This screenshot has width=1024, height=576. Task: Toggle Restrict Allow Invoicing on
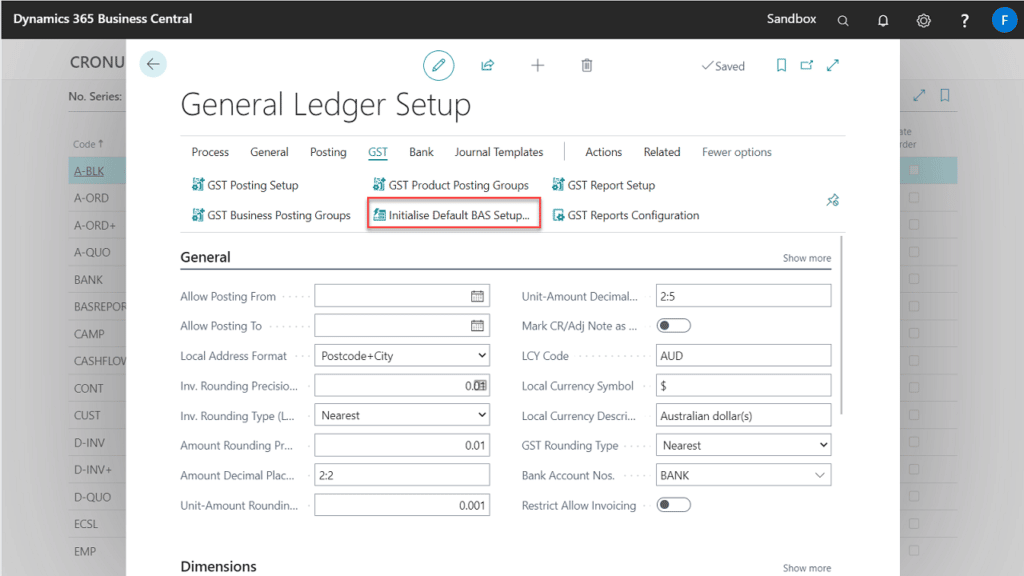pyautogui.click(x=673, y=505)
